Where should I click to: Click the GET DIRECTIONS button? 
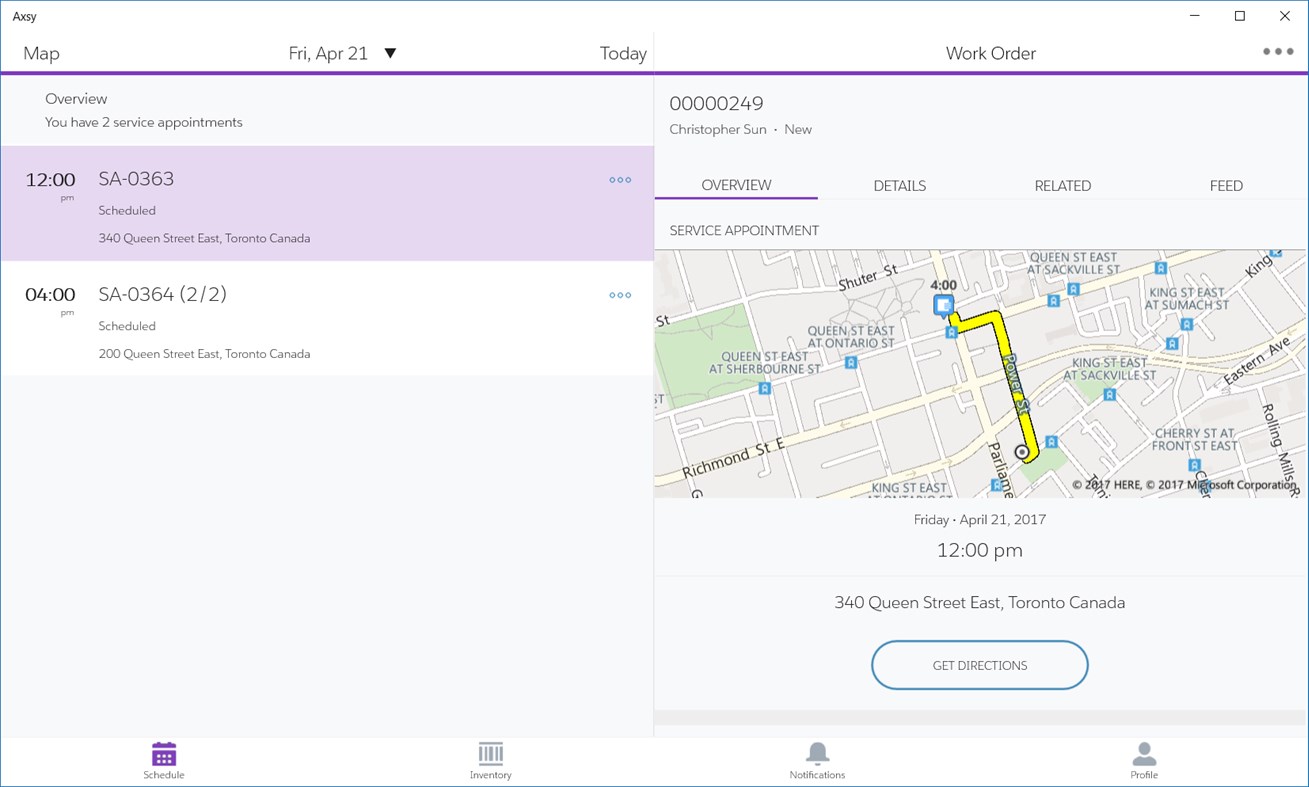(x=979, y=664)
